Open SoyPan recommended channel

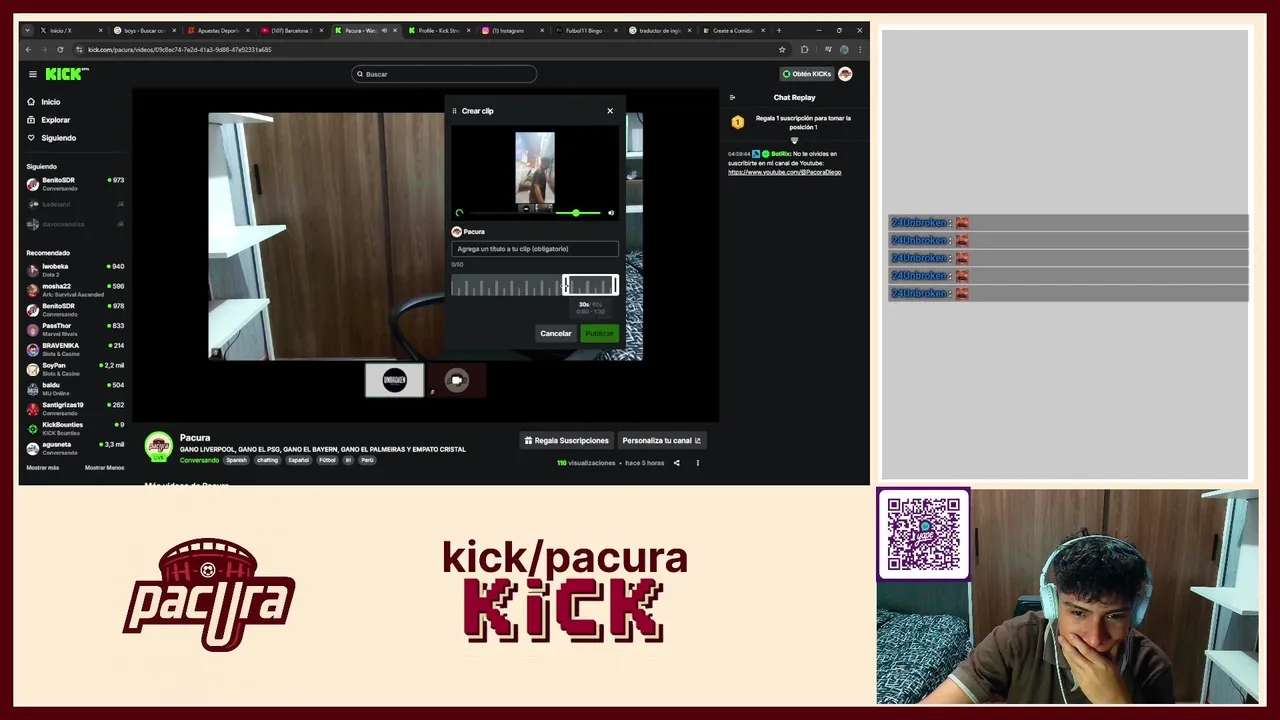75,369
